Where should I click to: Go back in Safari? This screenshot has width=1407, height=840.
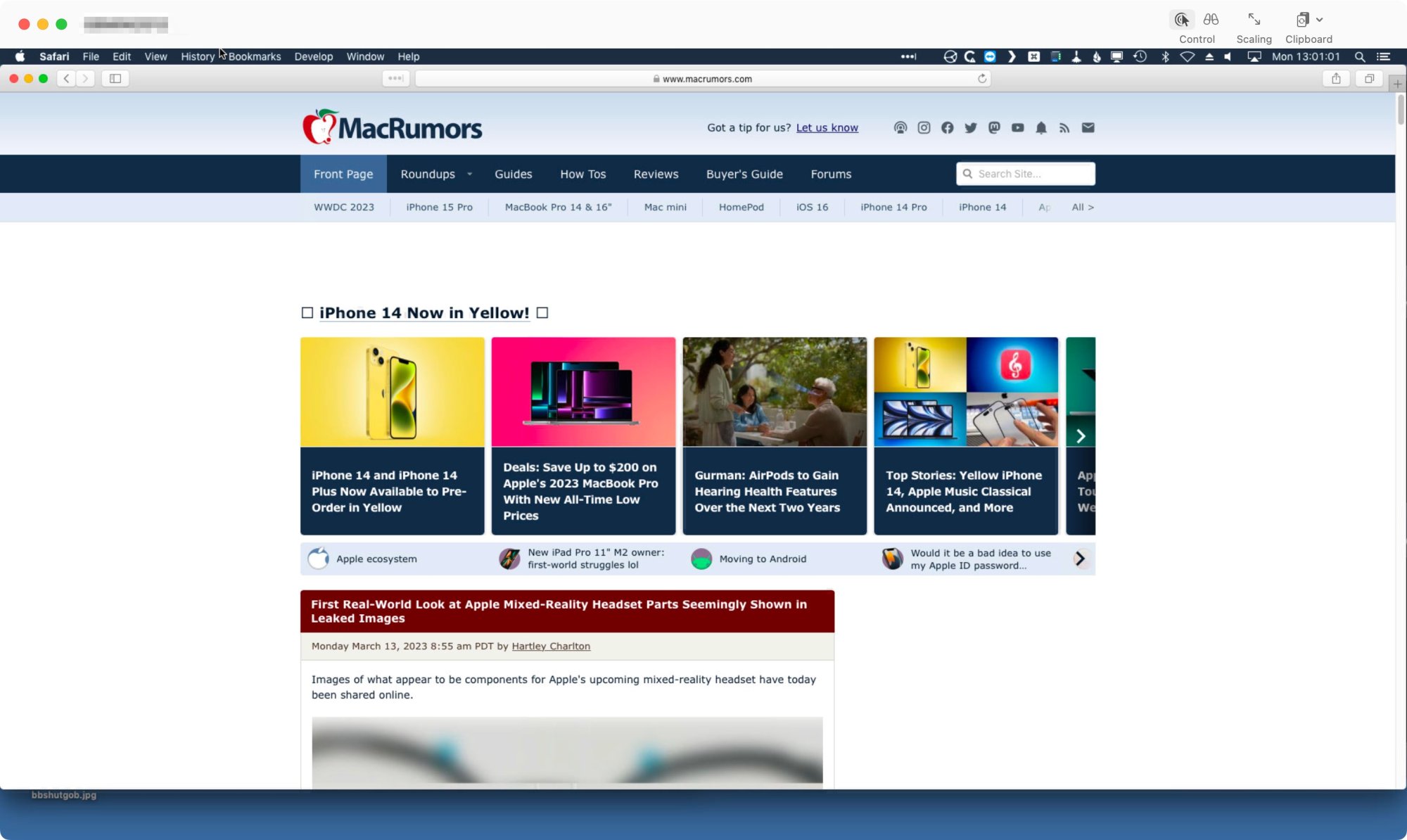67,79
